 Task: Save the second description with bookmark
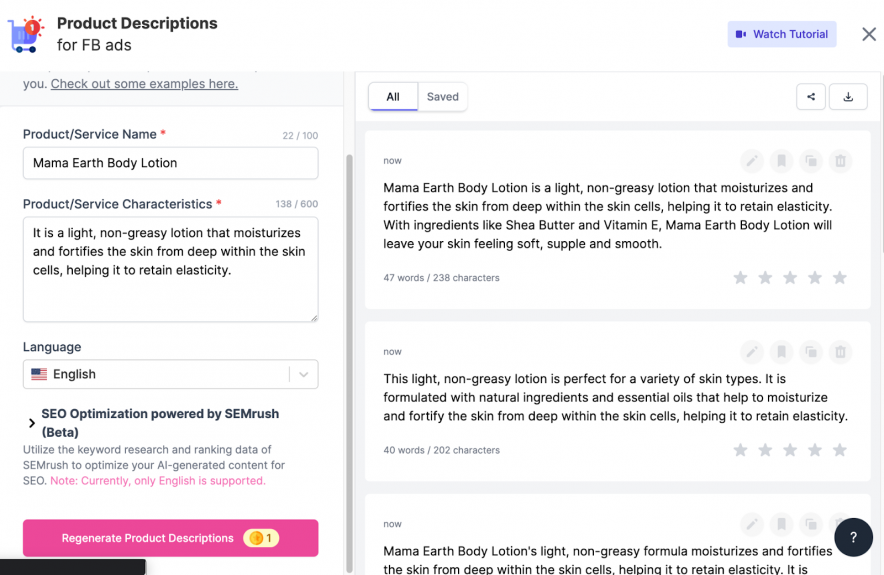point(781,352)
